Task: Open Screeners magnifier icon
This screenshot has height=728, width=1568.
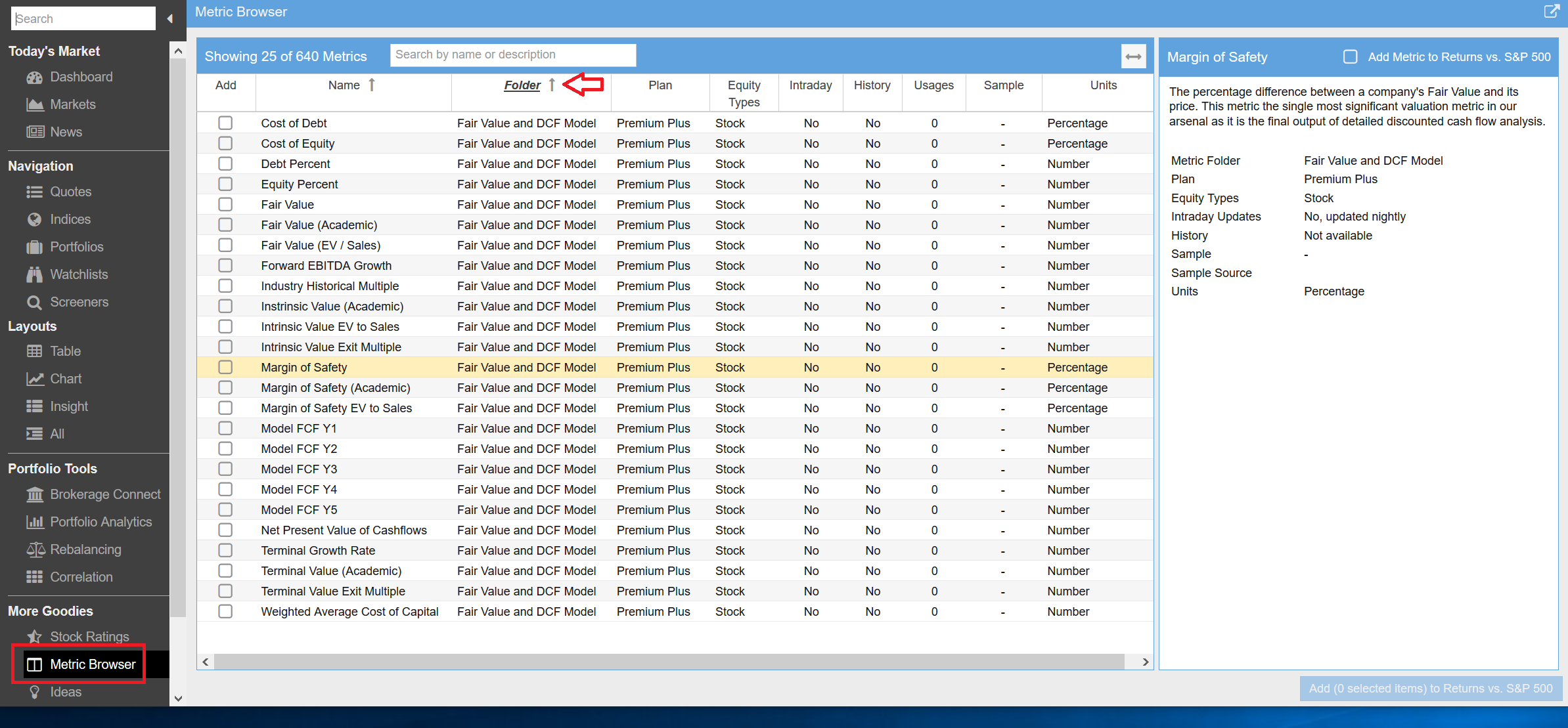Action: (x=34, y=303)
